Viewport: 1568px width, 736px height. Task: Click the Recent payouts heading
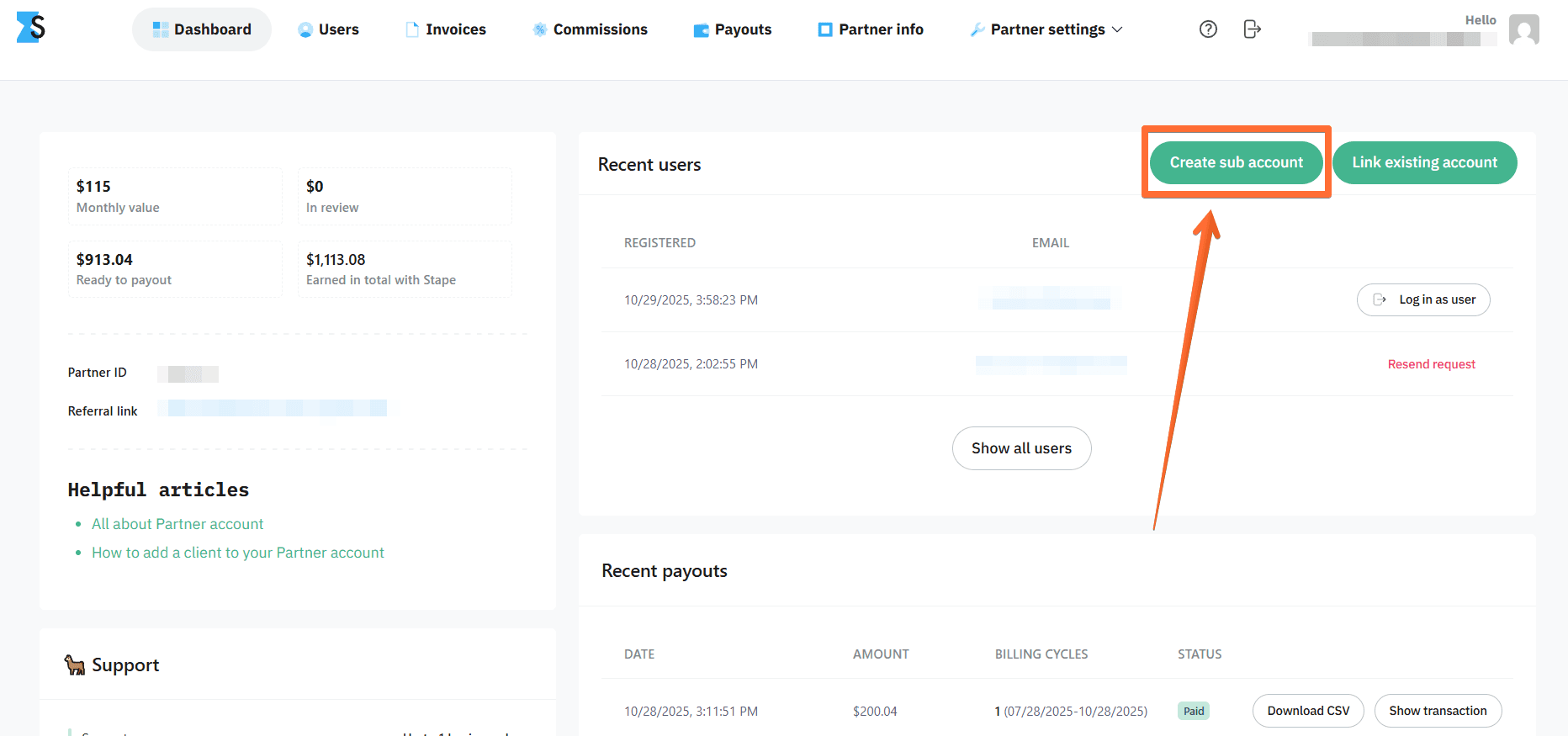click(x=665, y=571)
